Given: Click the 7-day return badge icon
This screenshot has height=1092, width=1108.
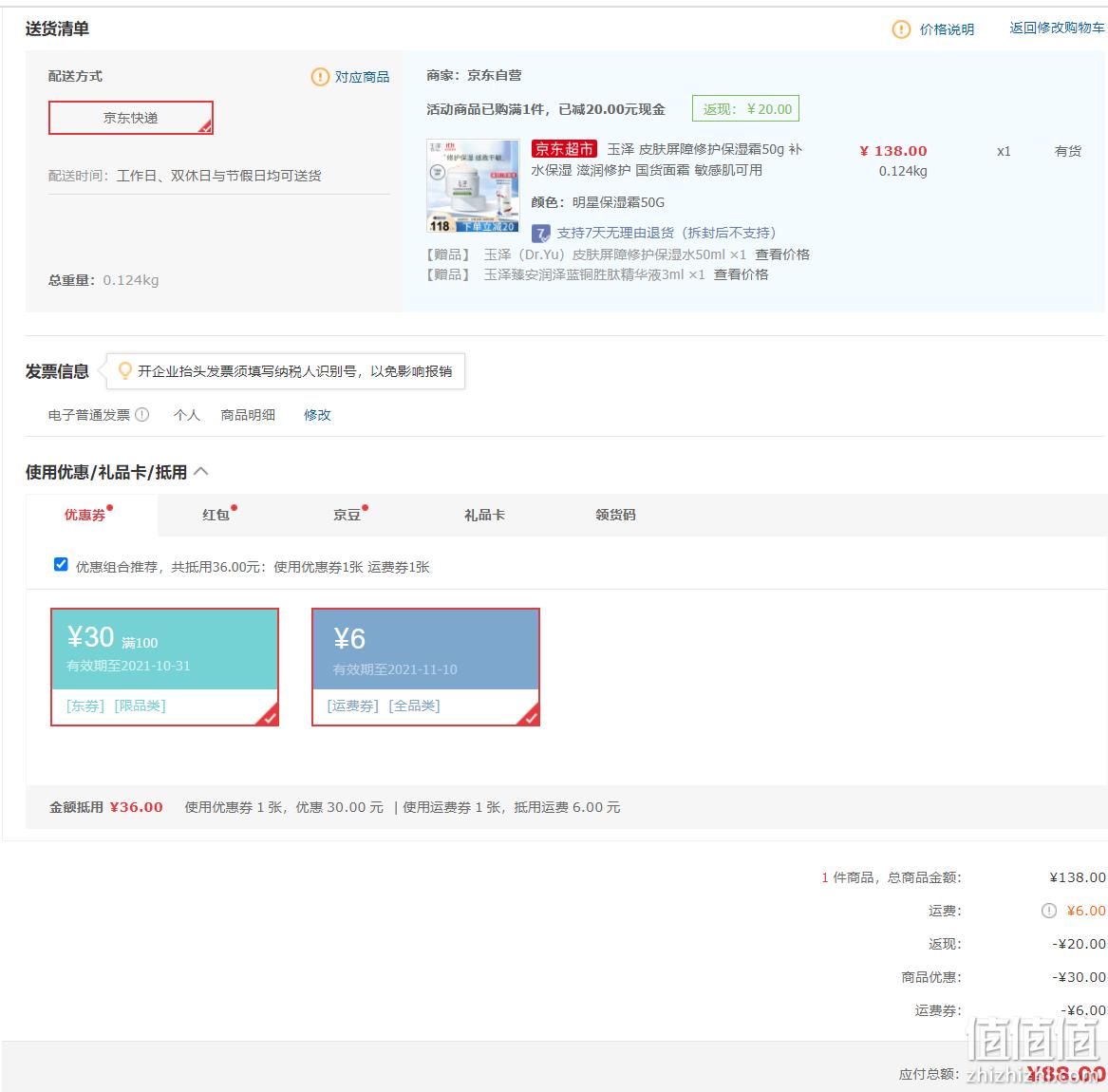Looking at the screenshot, I should click(540, 234).
